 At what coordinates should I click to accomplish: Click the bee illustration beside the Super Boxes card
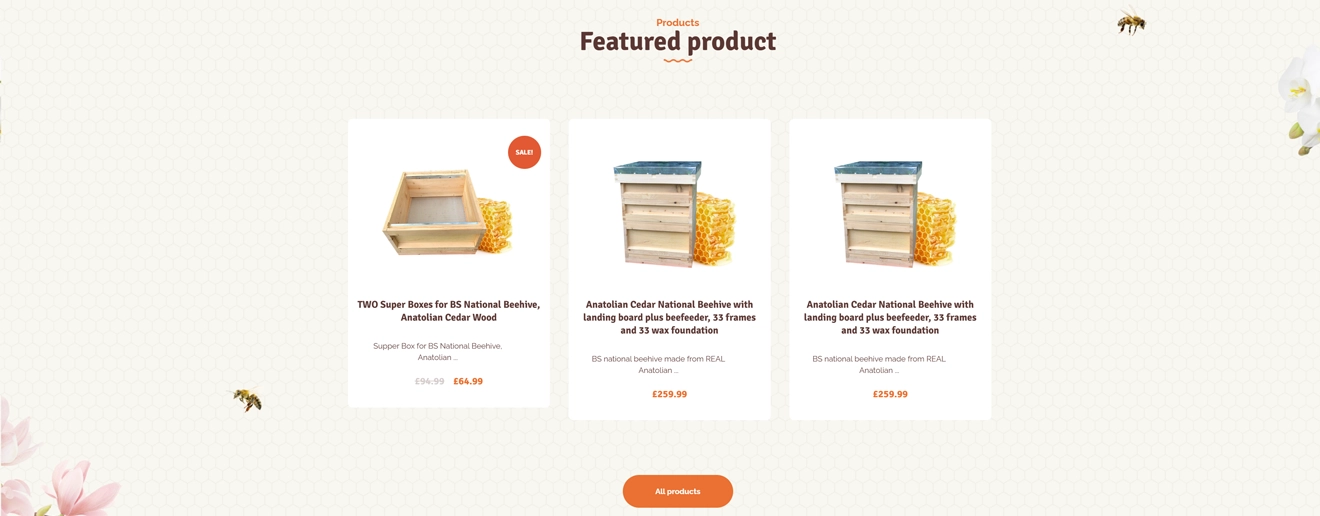(x=247, y=400)
